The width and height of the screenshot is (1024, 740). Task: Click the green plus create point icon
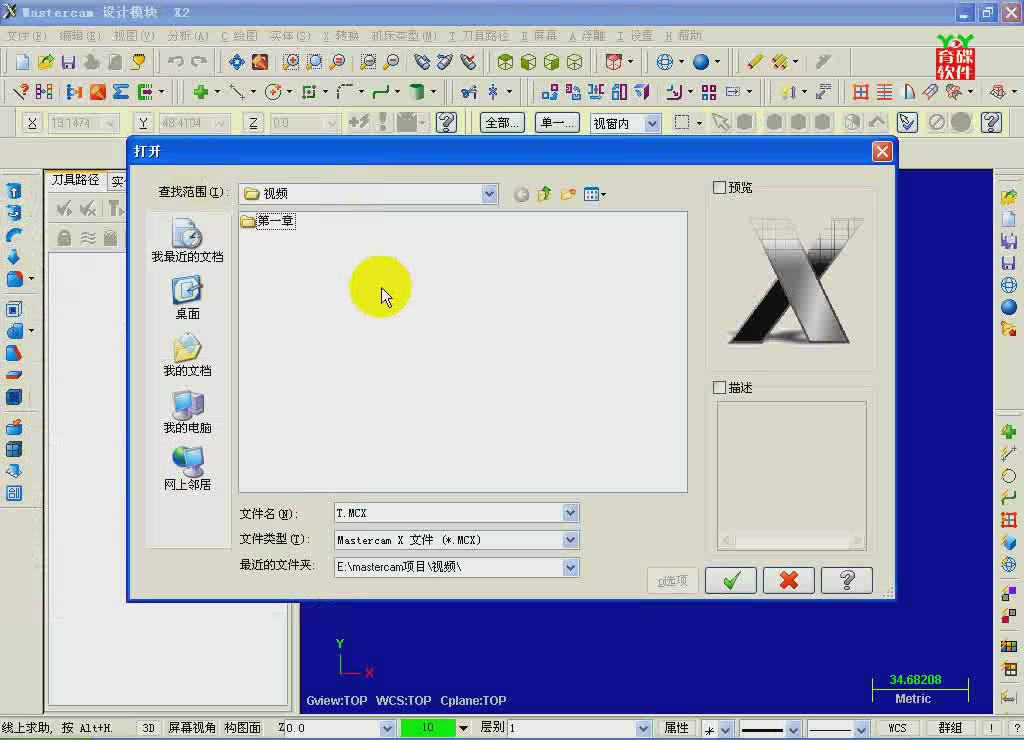200,92
